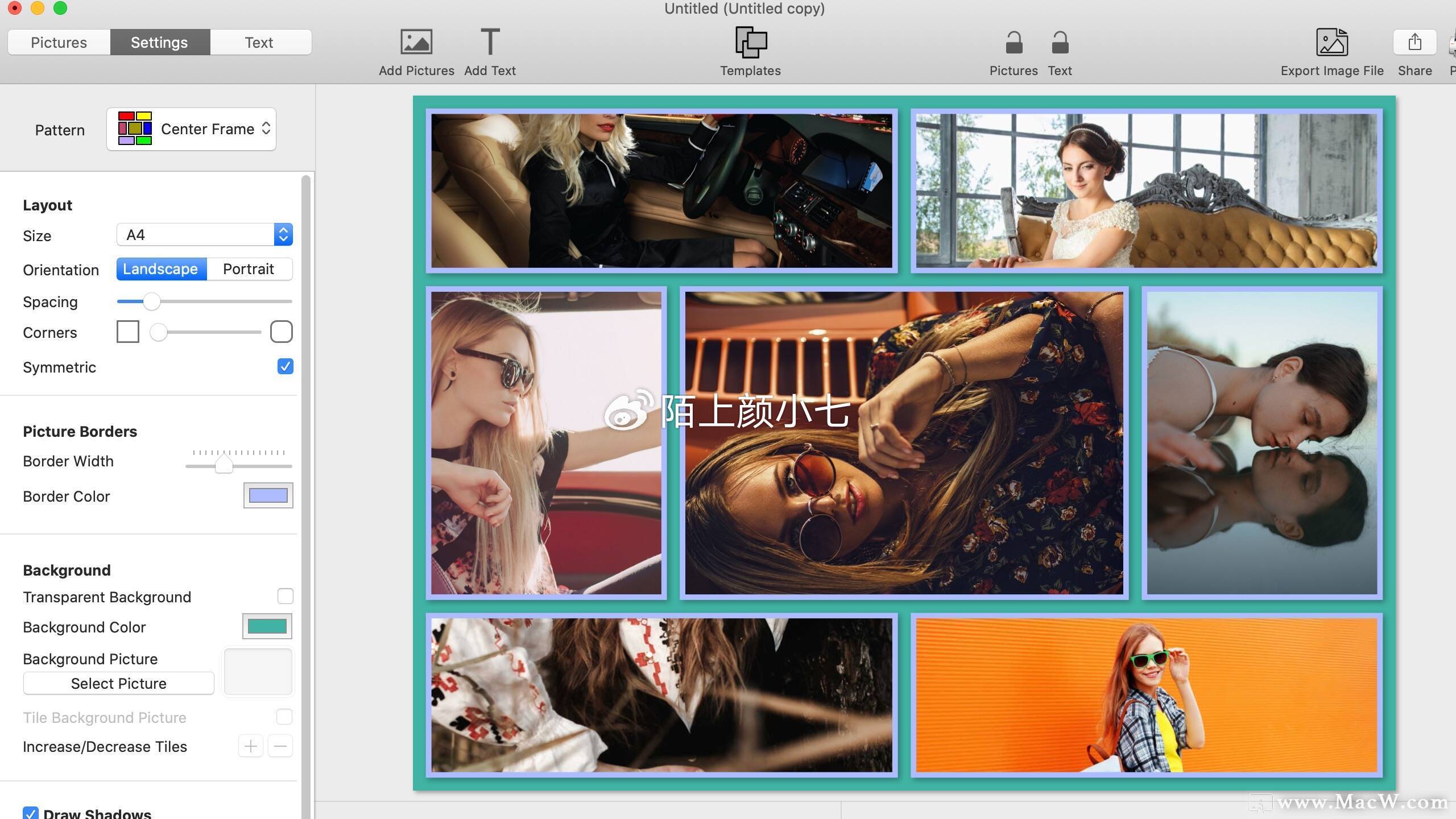This screenshot has width=1456, height=819.
Task: Open the Center Frame pattern dropdown
Action: point(191,129)
